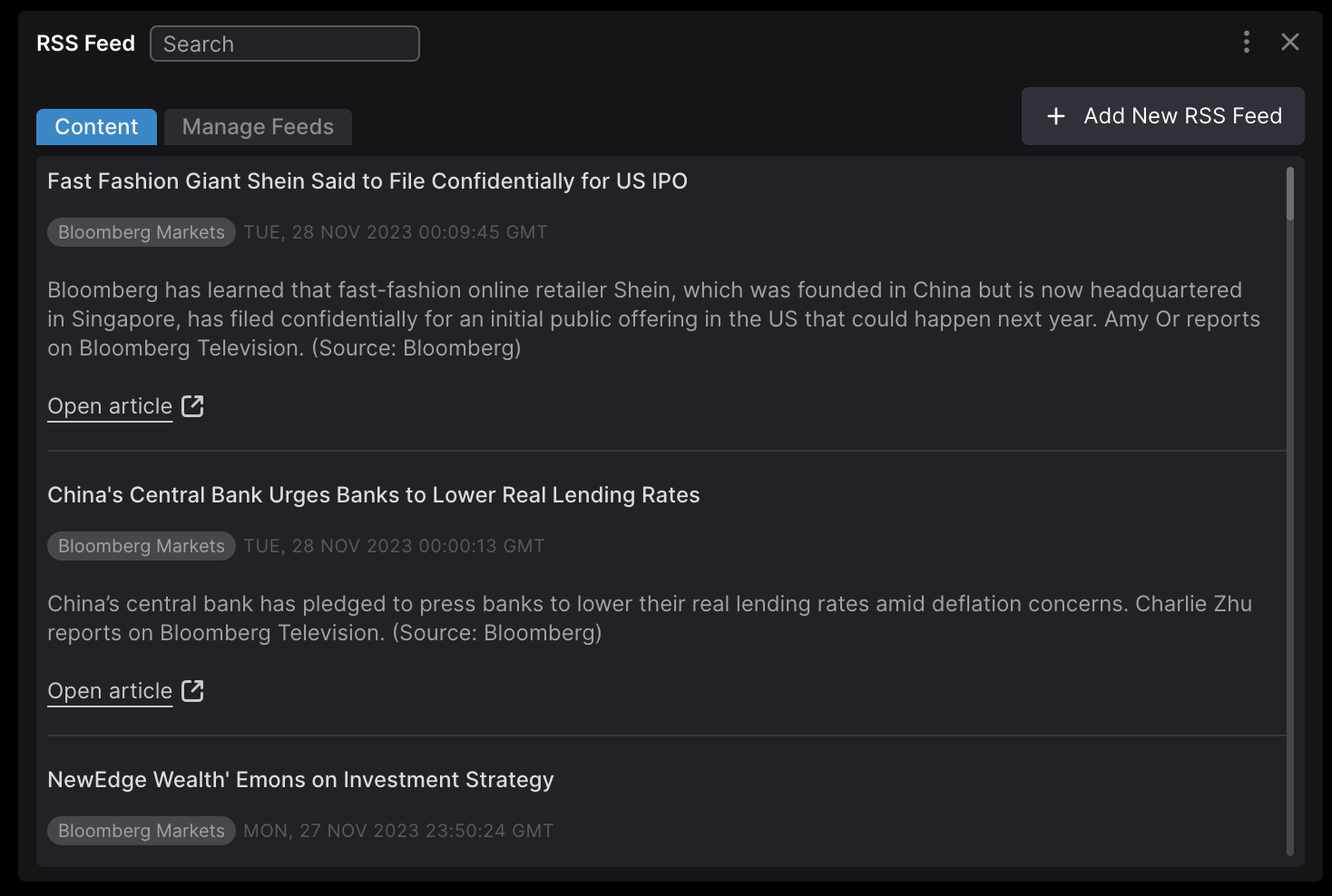Image resolution: width=1332 pixels, height=896 pixels.
Task: Click the plus icon in Add New RSS Feed
Action: tap(1056, 116)
